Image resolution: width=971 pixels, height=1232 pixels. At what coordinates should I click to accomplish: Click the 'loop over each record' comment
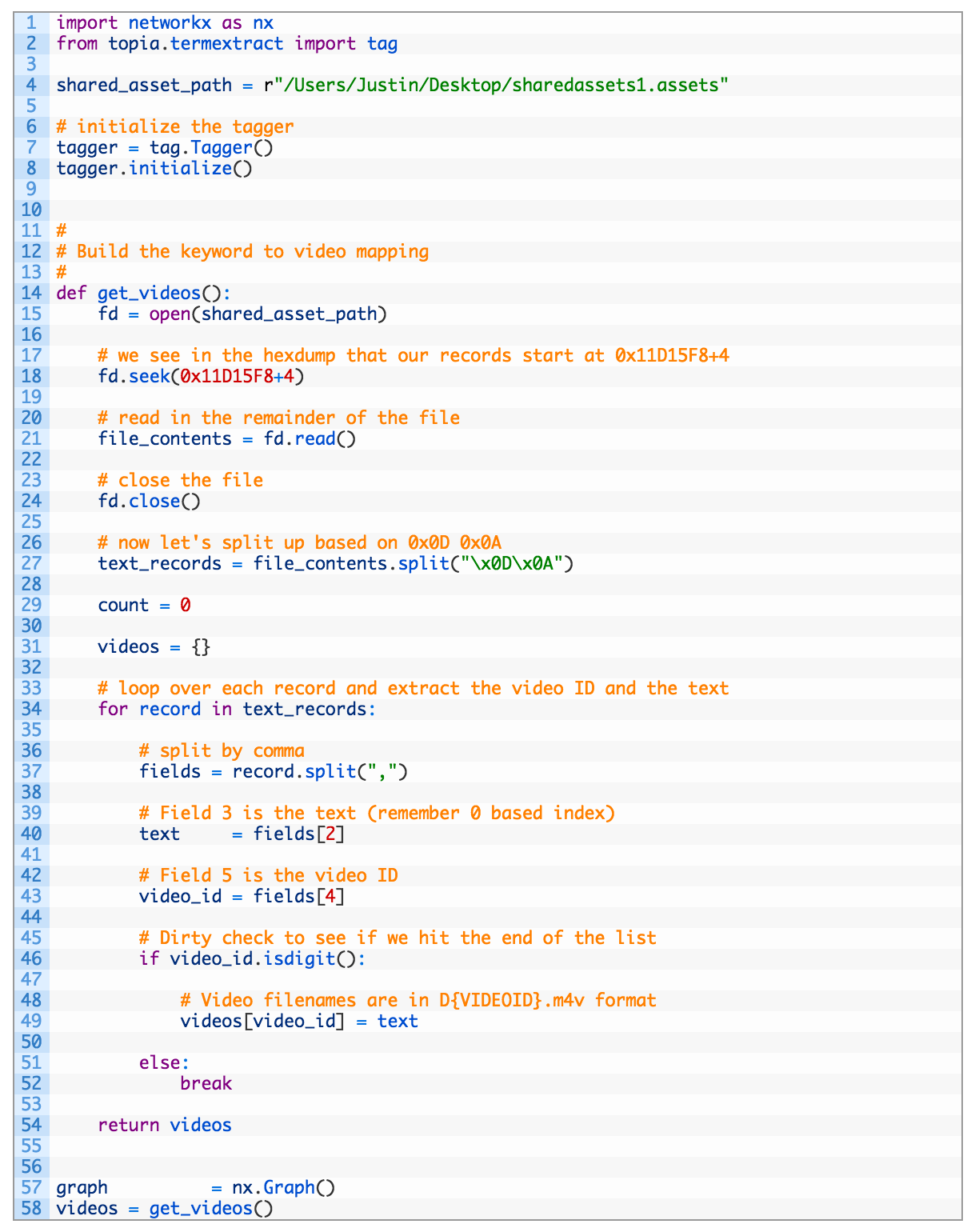[414, 688]
